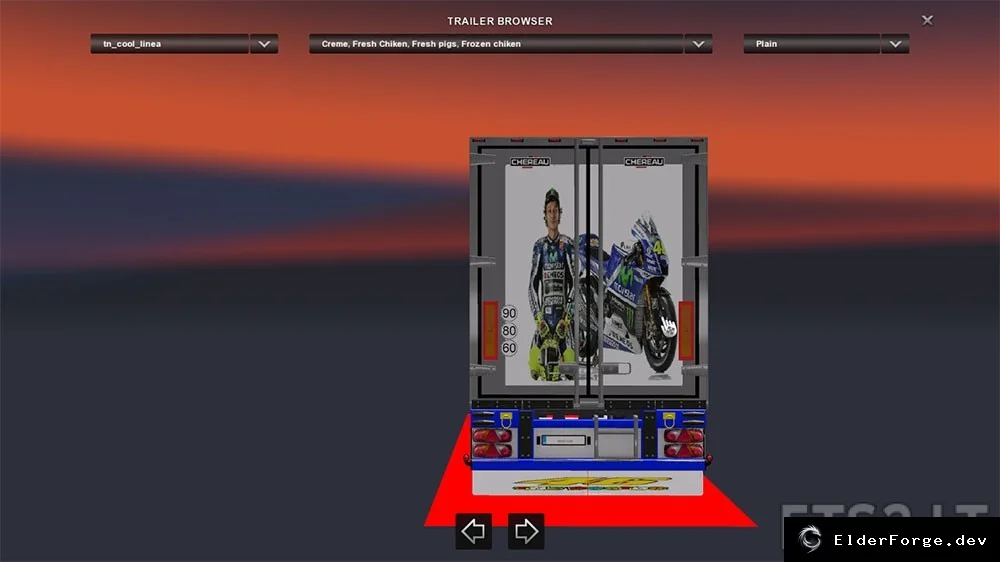Click the trailer rear door preview
The image size is (1000, 562).
(x=588, y=272)
